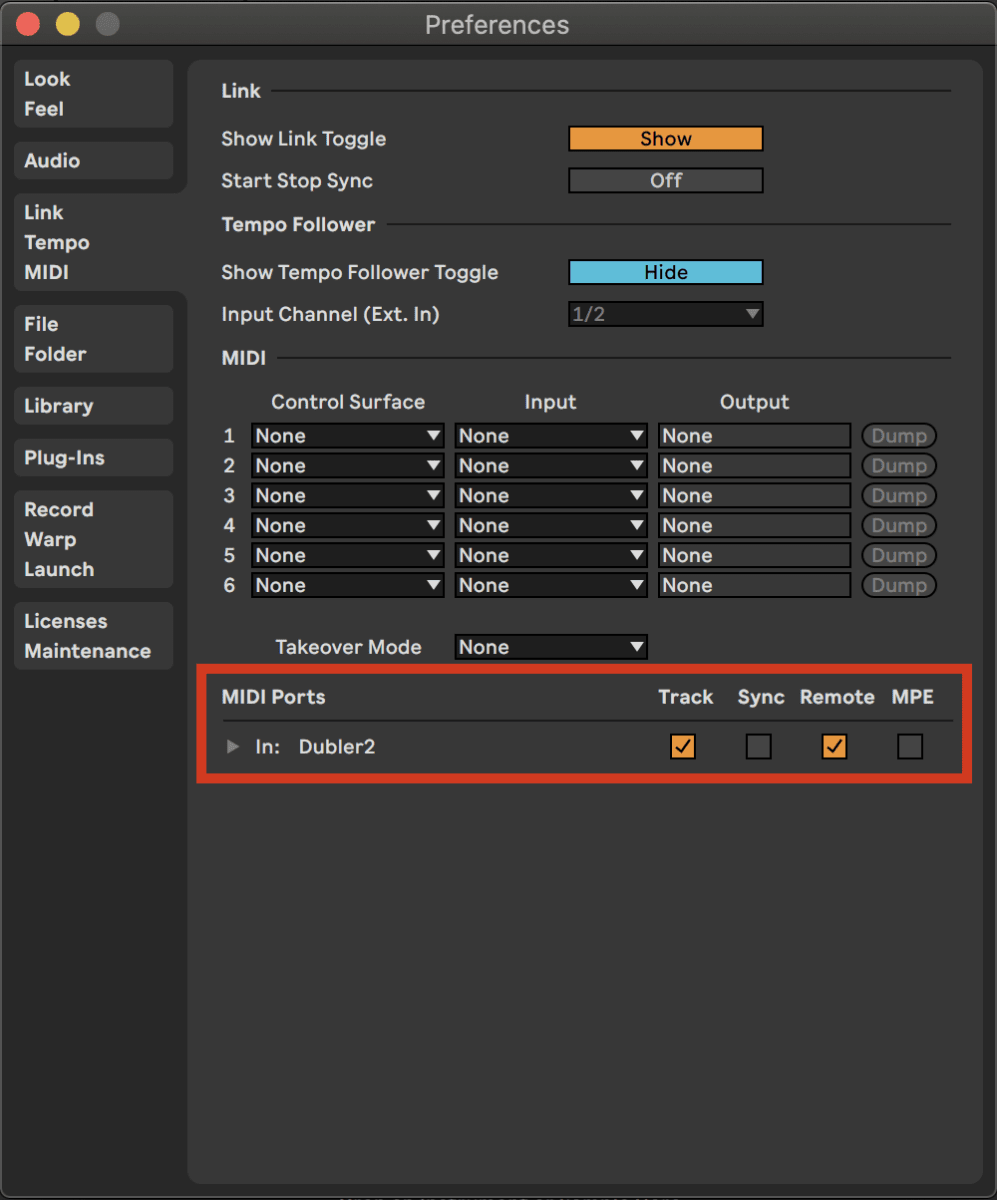
Task: Enable Sync for the Dubler2 port
Action: pos(759,746)
